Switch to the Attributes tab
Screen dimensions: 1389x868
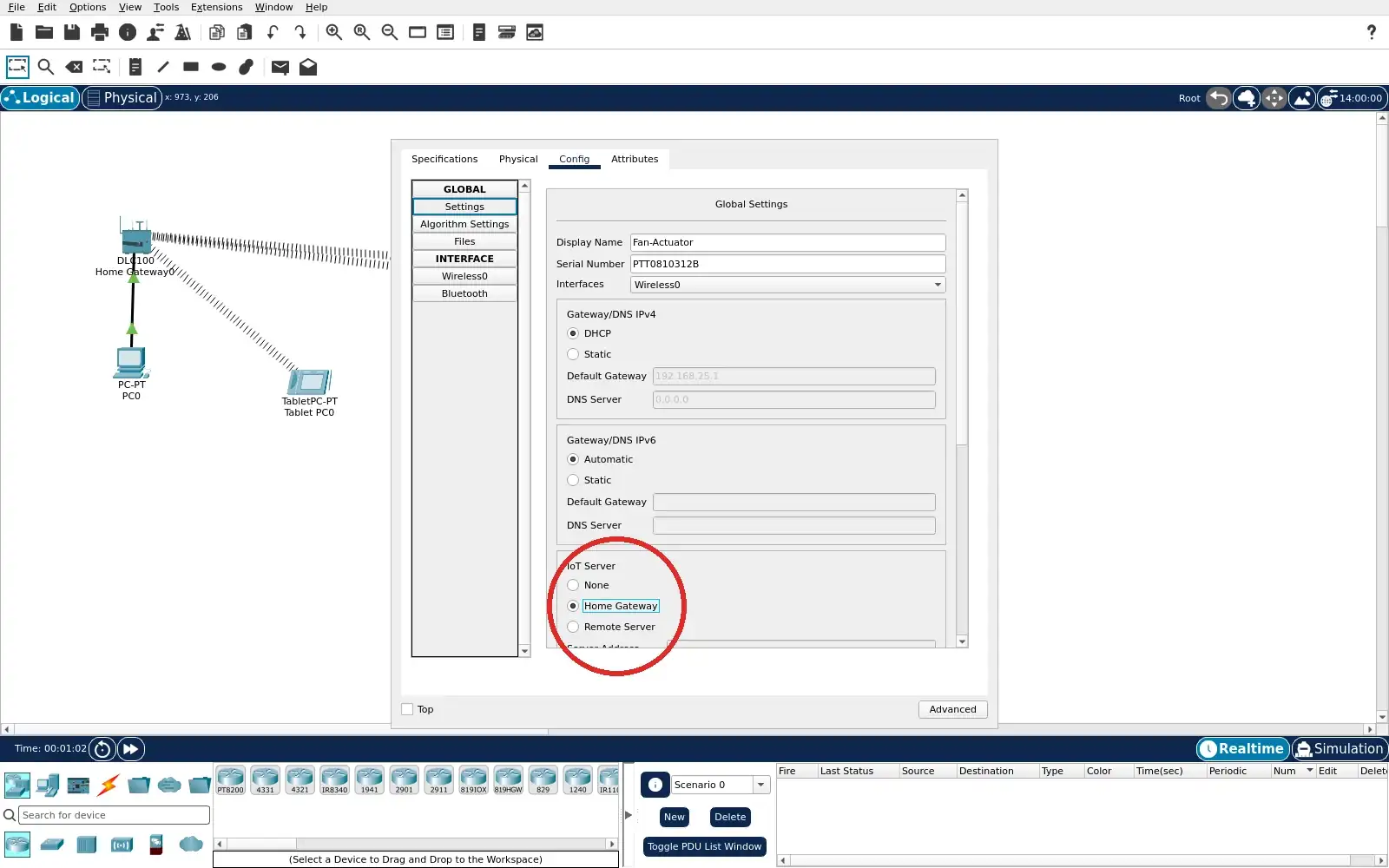coord(635,159)
